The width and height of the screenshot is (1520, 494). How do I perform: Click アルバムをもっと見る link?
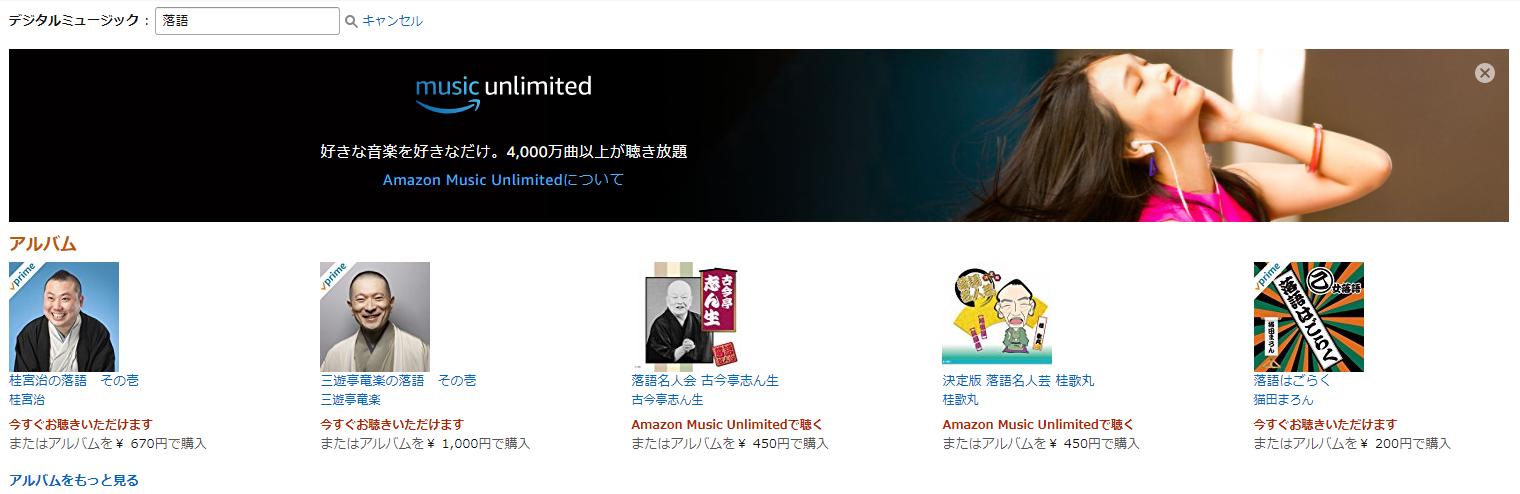click(x=74, y=481)
